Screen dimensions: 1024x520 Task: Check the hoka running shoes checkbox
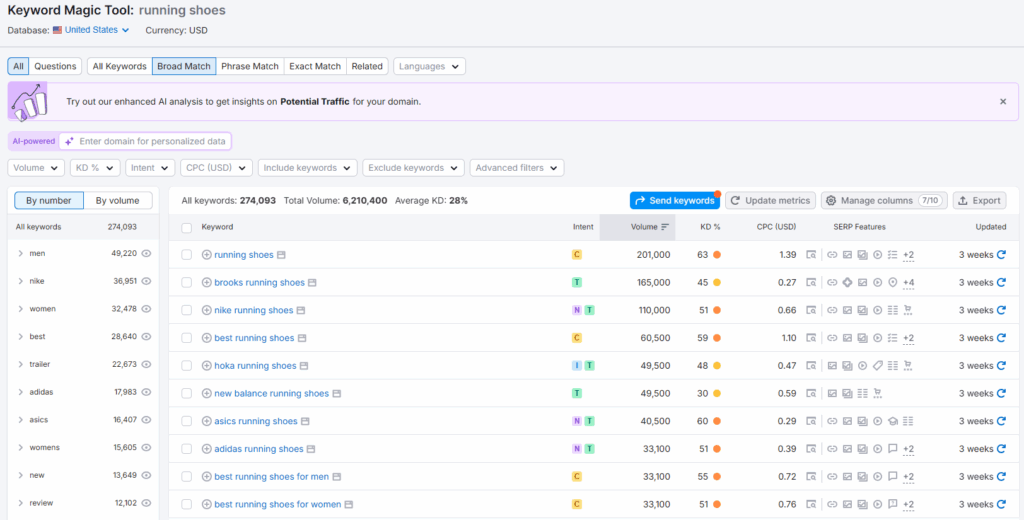click(187, 366)
